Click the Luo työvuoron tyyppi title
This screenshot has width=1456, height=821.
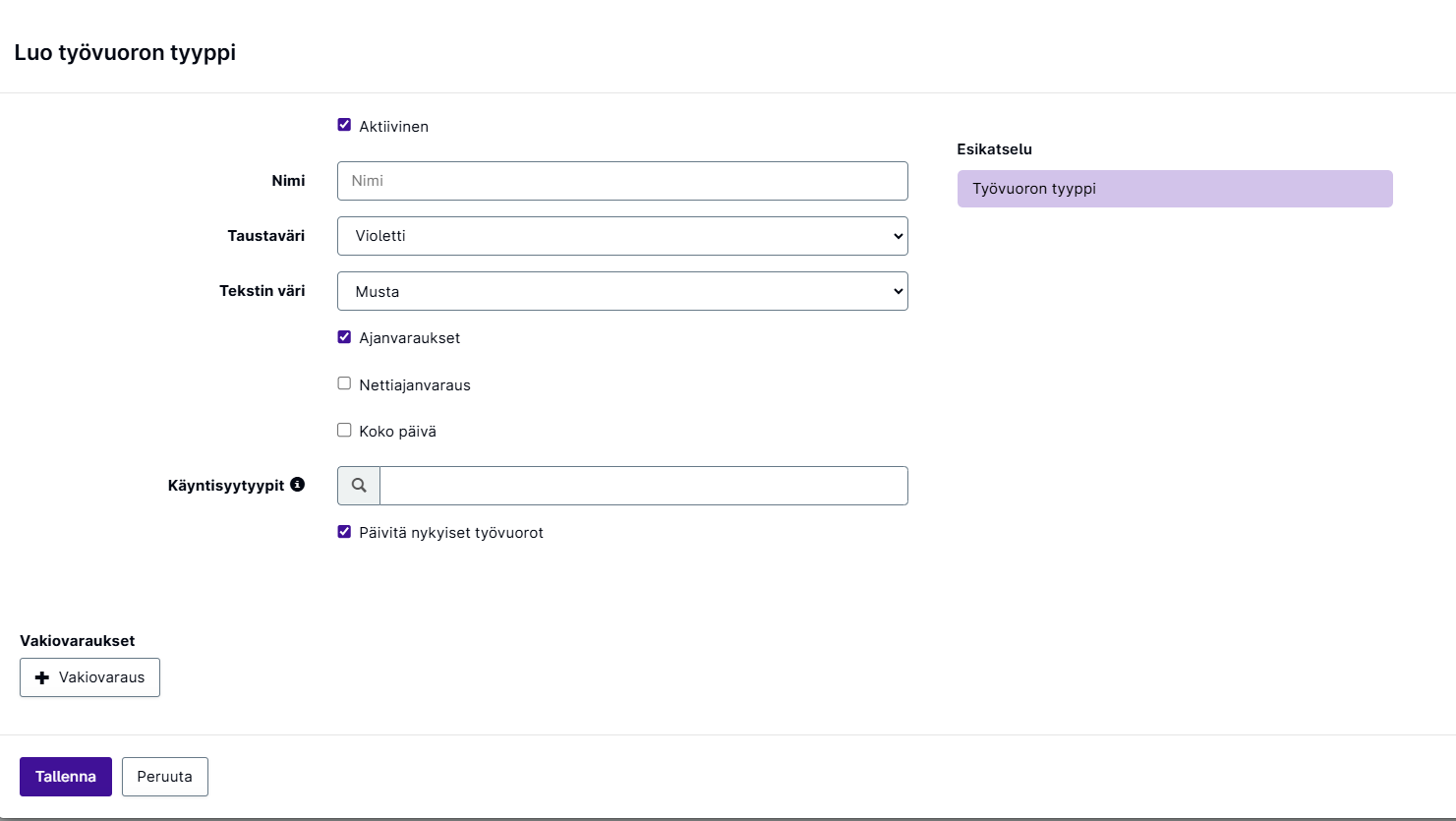click(x=125, y=53)
